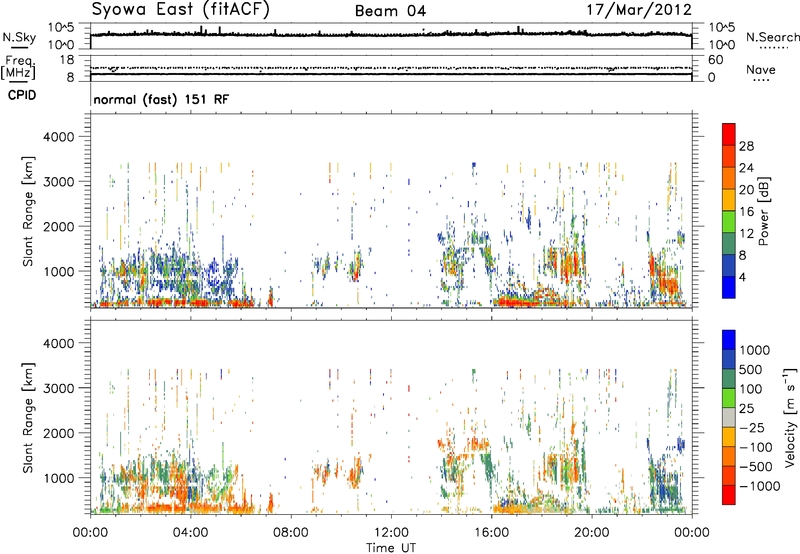Click the 'Nave' legend label

pyautogui.click(x=761, y=69)
